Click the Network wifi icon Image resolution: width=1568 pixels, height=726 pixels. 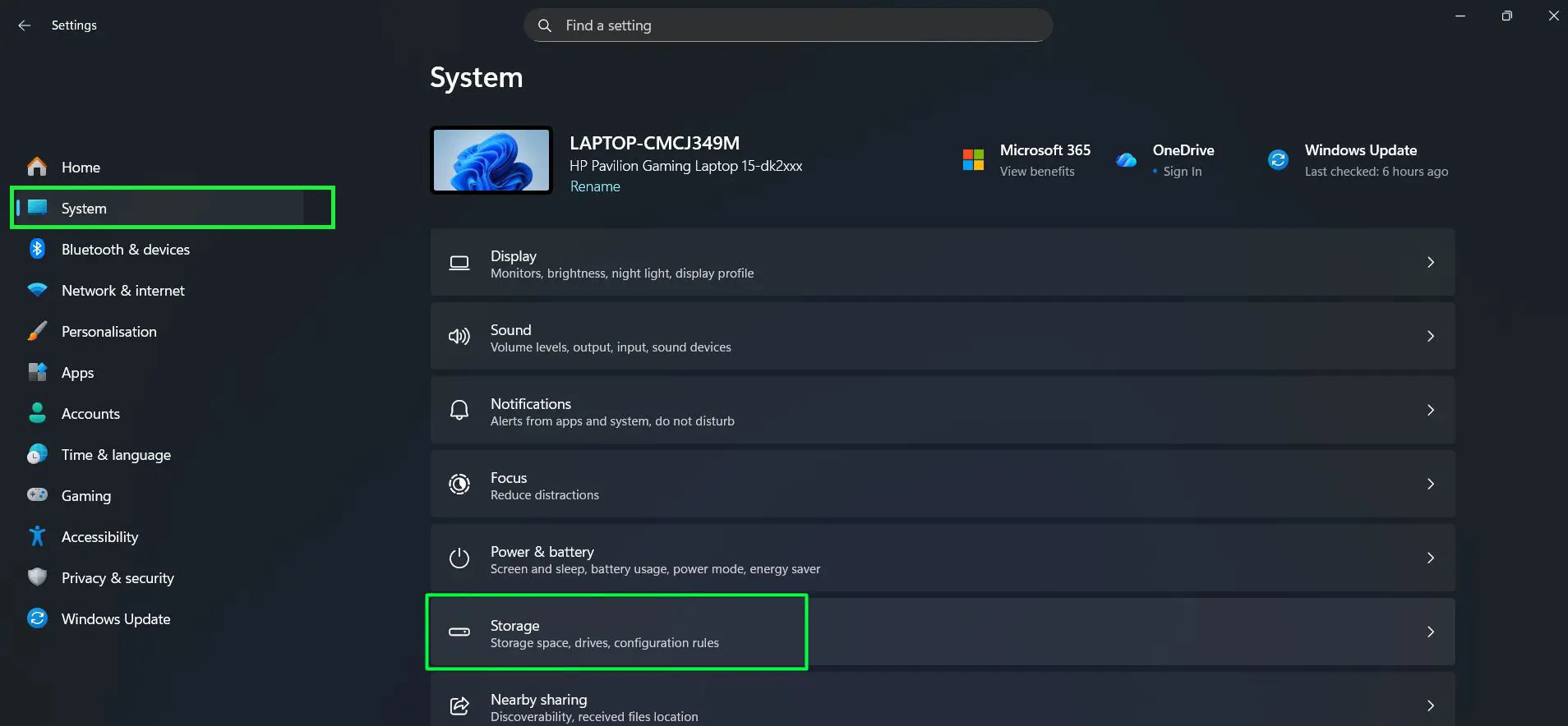pos(37,290)
